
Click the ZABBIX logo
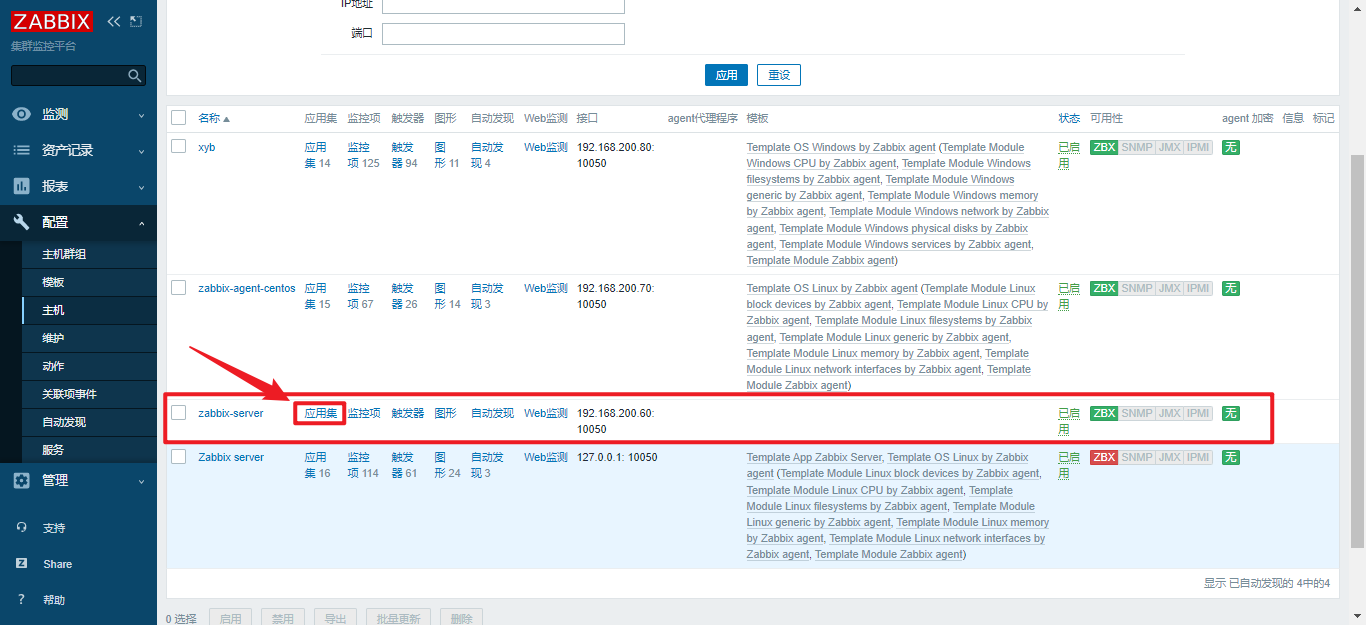click(x=52, y=22)
